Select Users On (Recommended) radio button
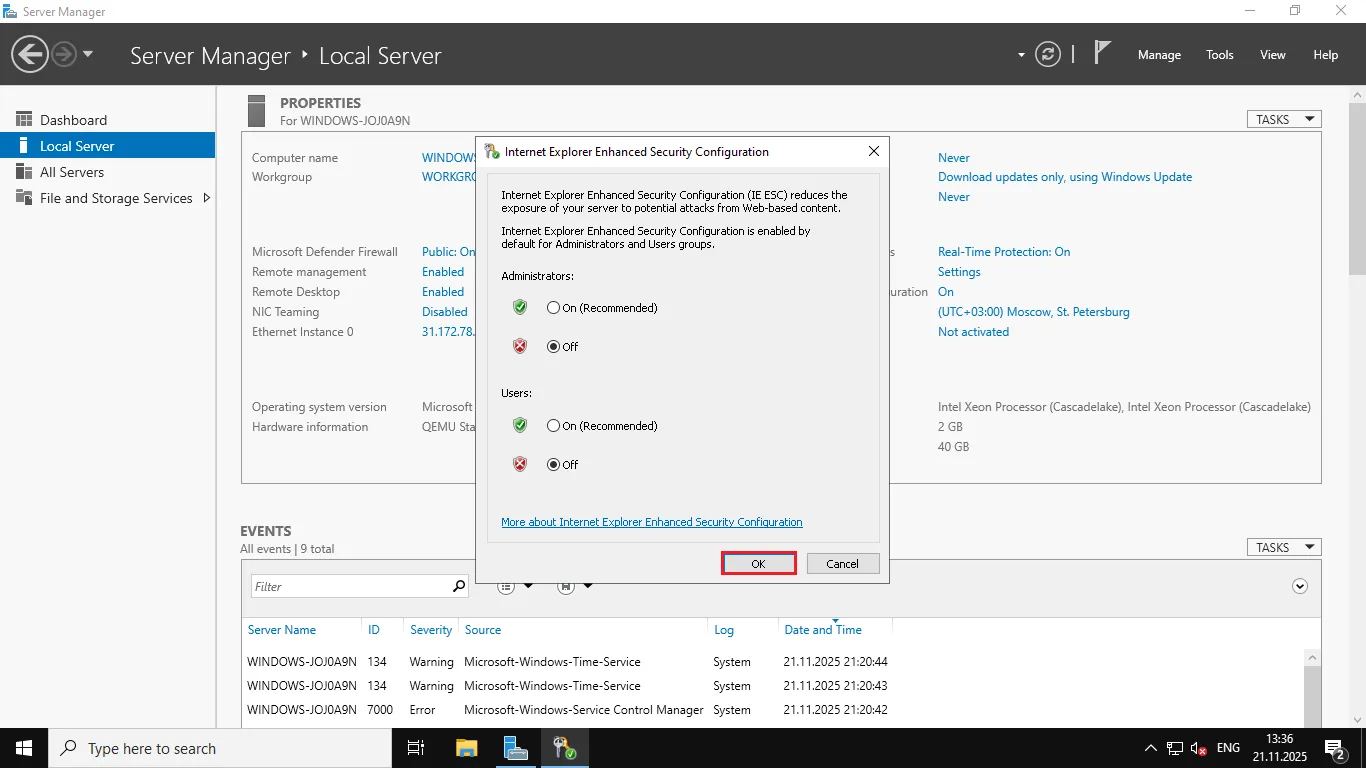 tap(553, 426)
